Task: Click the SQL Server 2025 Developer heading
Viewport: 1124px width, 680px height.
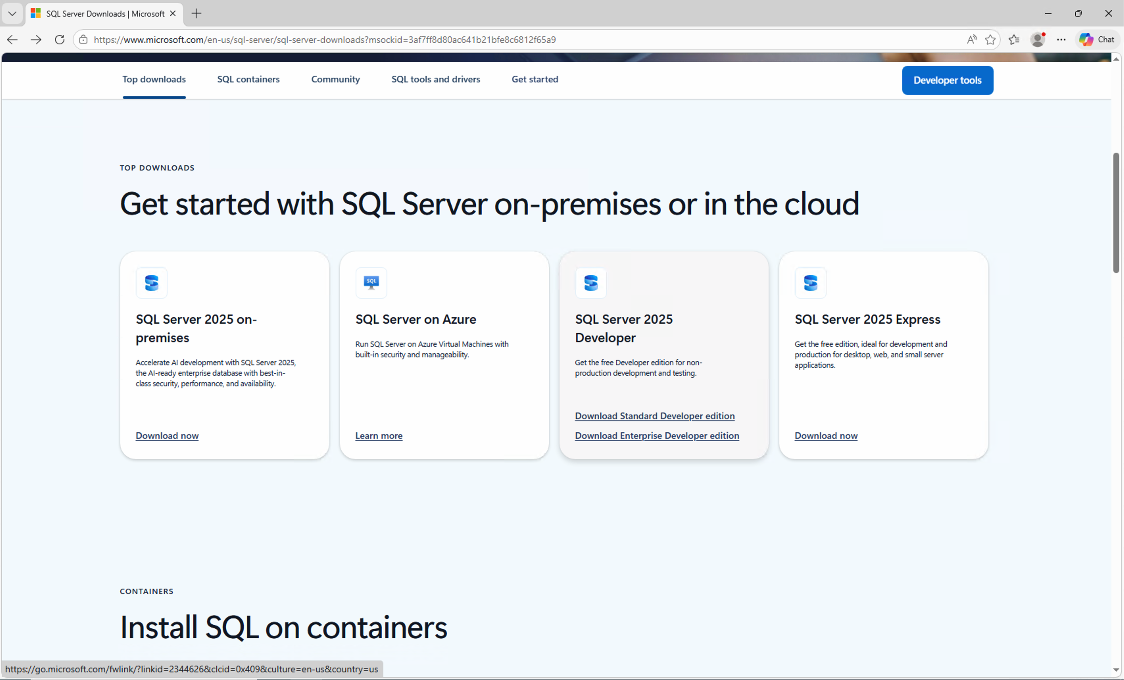Action: pos(624,328)
